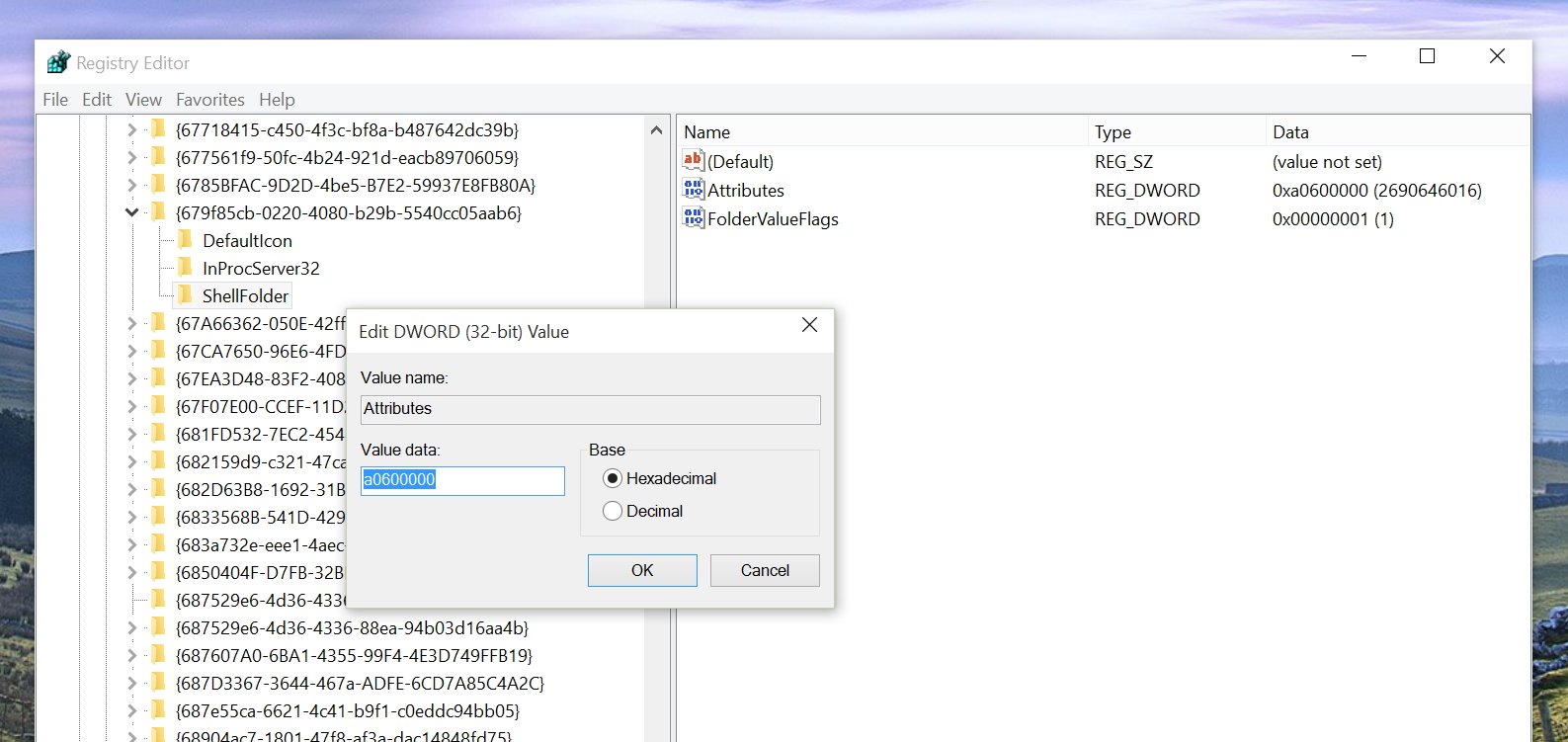Image resolution: width=1568 pixels, height=742 pixels.
Task: Expand the {677561f9-50fc-4b24-921d-eacb89706059} key
Action: (132, 157)
